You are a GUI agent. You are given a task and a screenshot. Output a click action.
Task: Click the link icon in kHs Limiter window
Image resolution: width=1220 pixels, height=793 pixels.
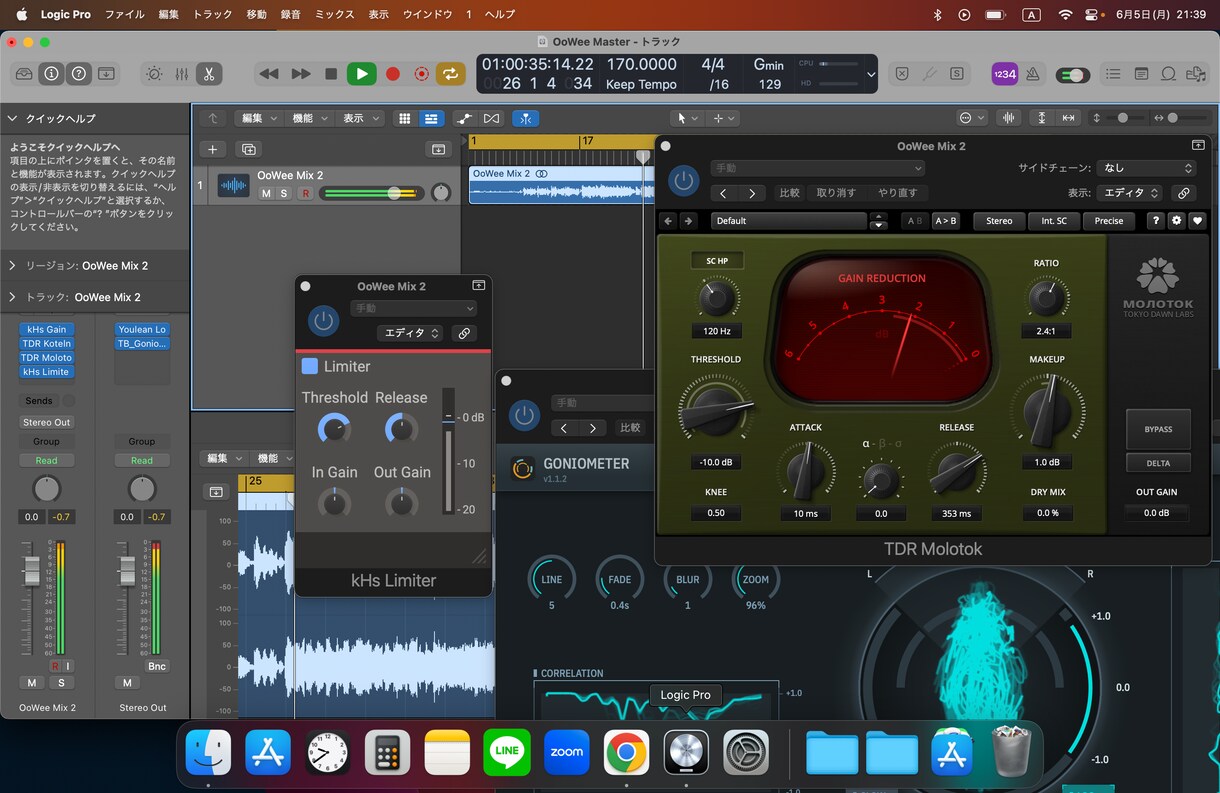464,333
